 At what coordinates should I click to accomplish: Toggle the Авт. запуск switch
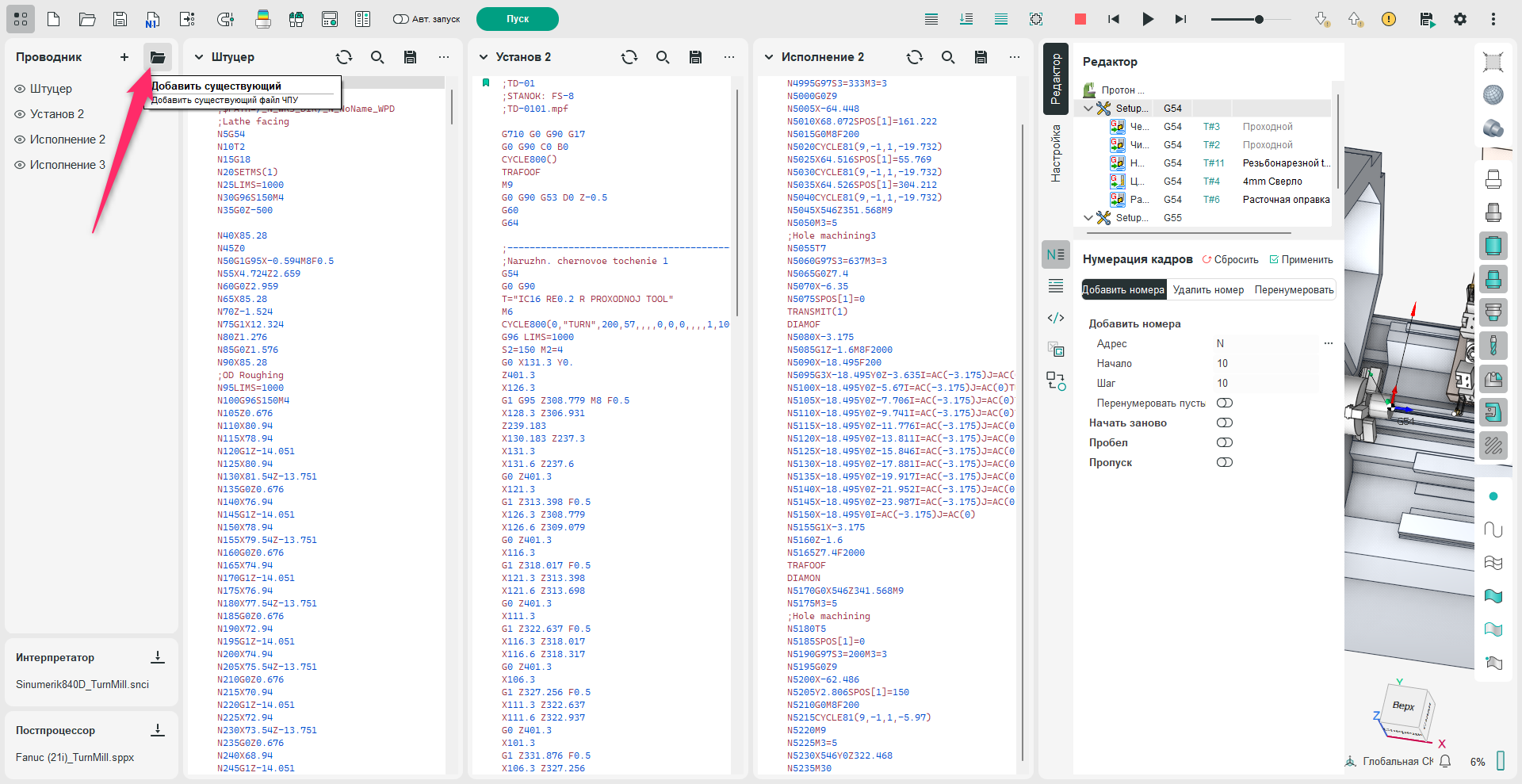(x=400, y=19)
